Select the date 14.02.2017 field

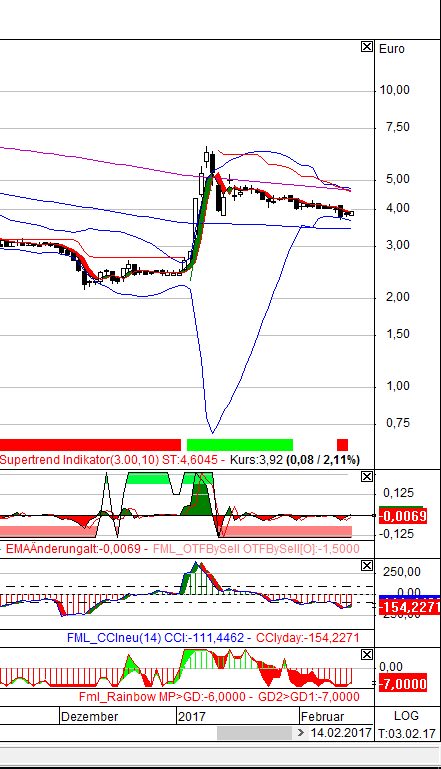pyautogui.click(x=341, y=733)
